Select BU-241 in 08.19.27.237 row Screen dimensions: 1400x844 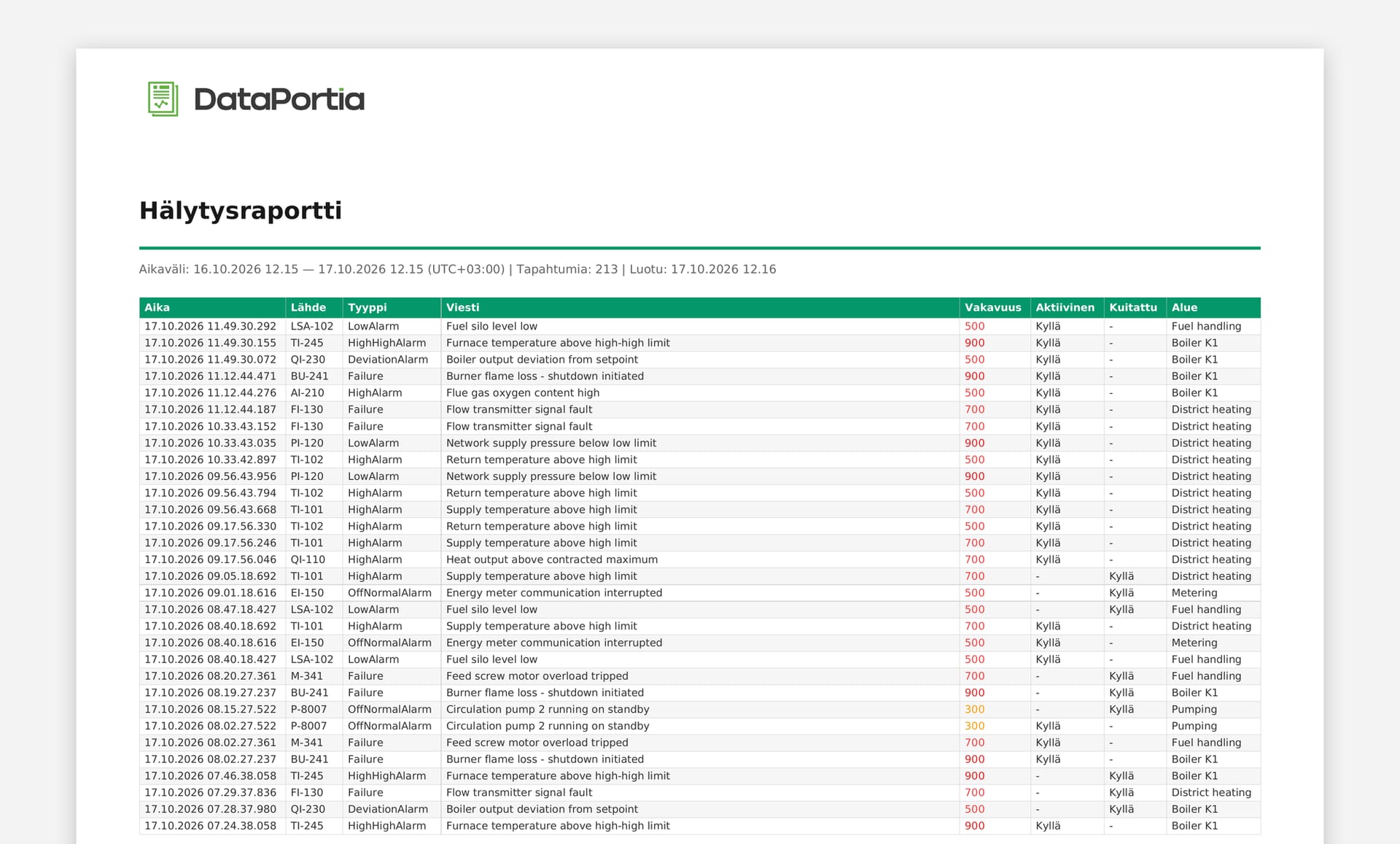(309, 693)
